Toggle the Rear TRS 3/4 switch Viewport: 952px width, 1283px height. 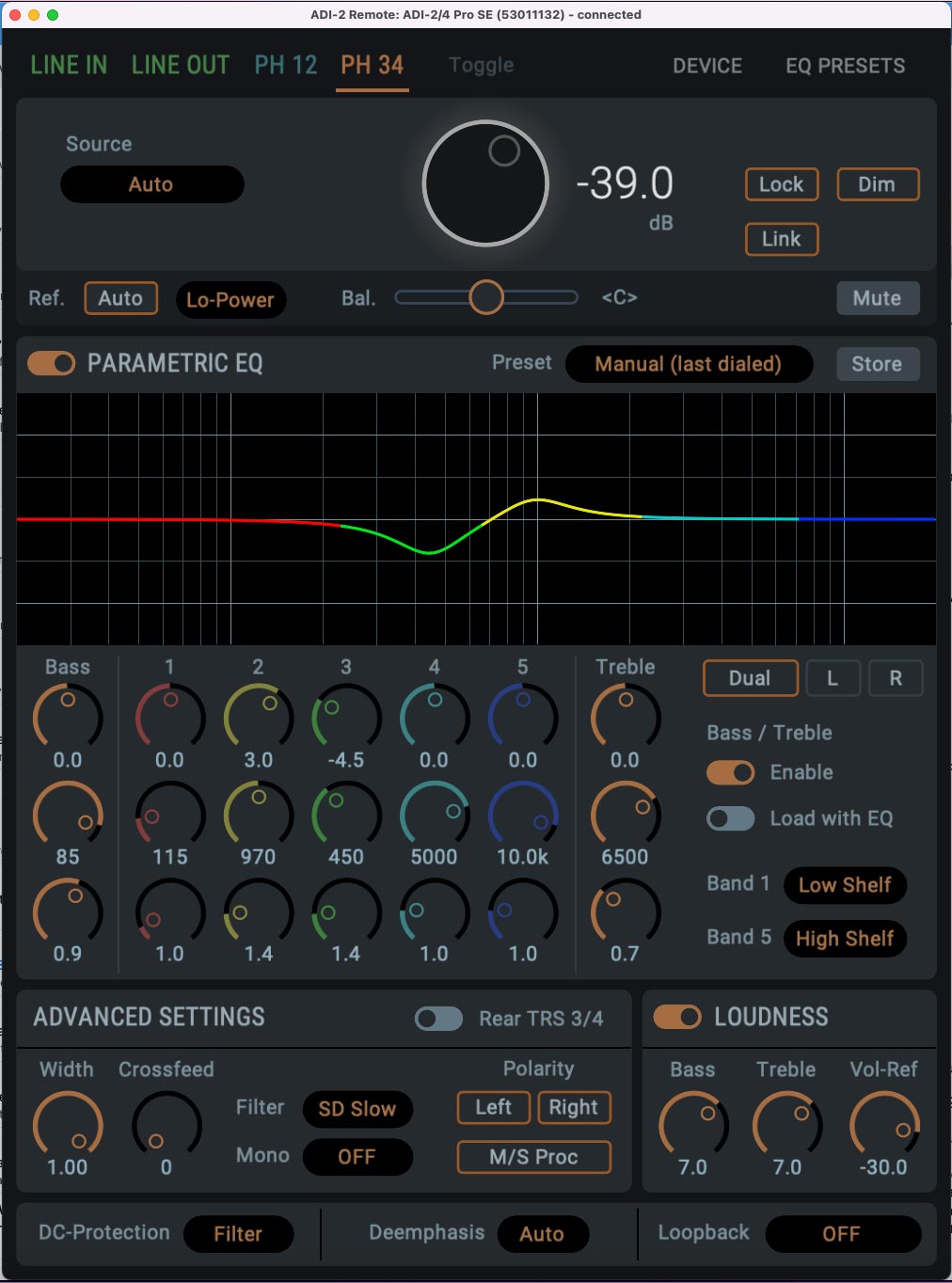439,1019
